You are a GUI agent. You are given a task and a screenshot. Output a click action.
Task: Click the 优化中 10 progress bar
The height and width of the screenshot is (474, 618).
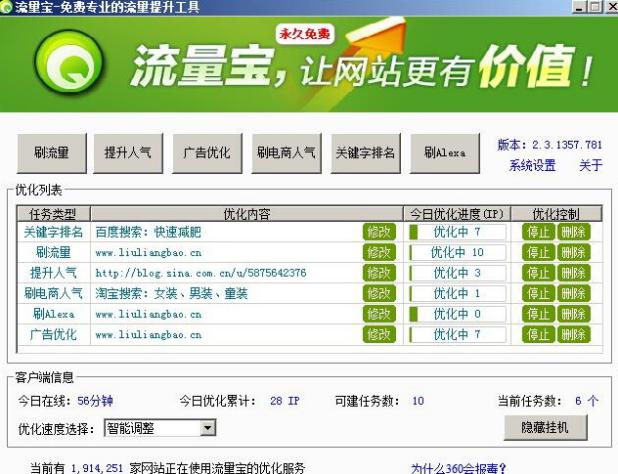tap(458, 253)
